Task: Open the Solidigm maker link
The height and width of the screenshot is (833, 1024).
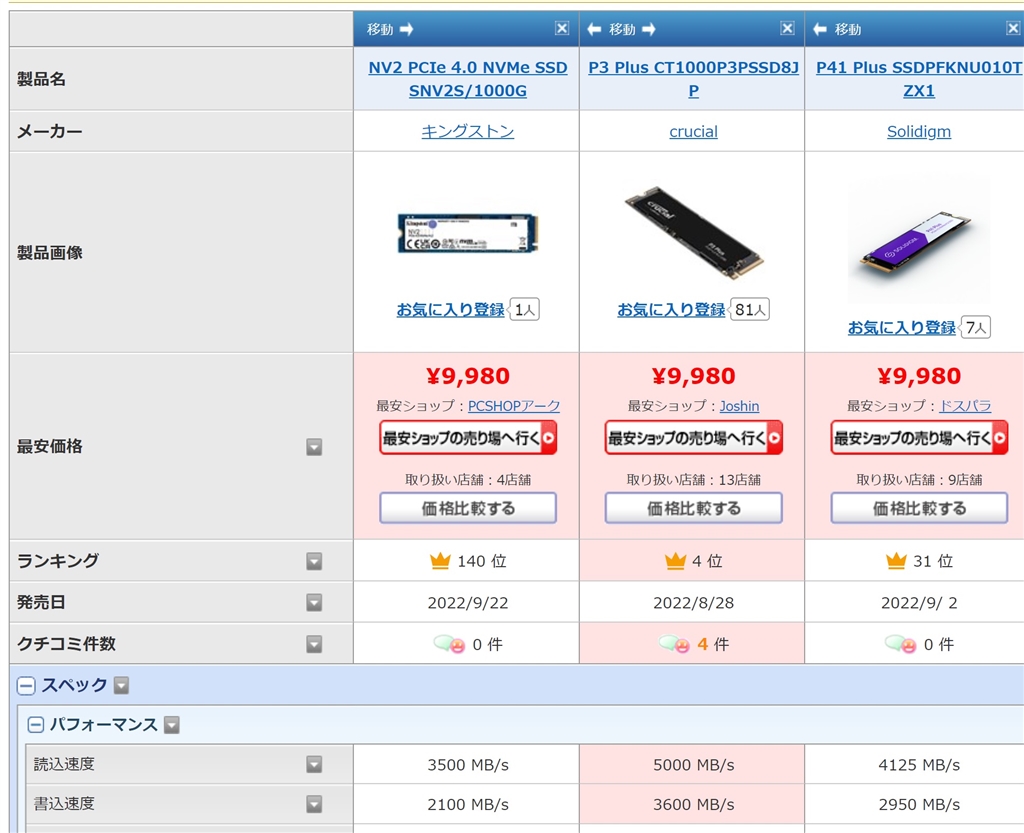Action: click(919, 132)
